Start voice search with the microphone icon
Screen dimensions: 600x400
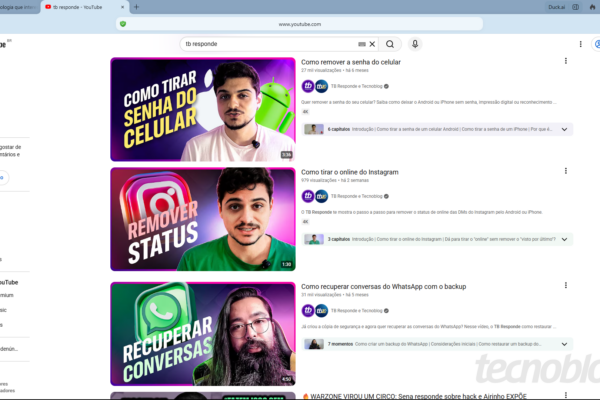coord(415,44)
